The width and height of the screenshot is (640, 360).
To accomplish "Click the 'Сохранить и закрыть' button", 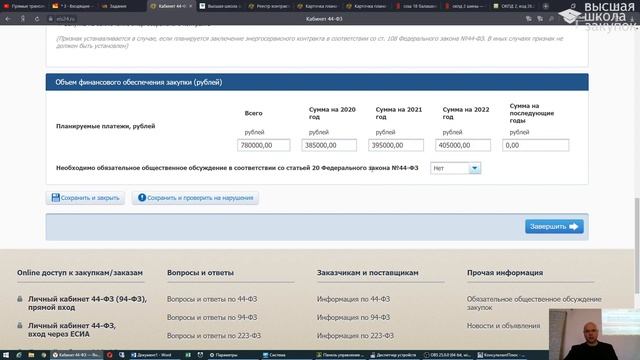I will 85,198.
